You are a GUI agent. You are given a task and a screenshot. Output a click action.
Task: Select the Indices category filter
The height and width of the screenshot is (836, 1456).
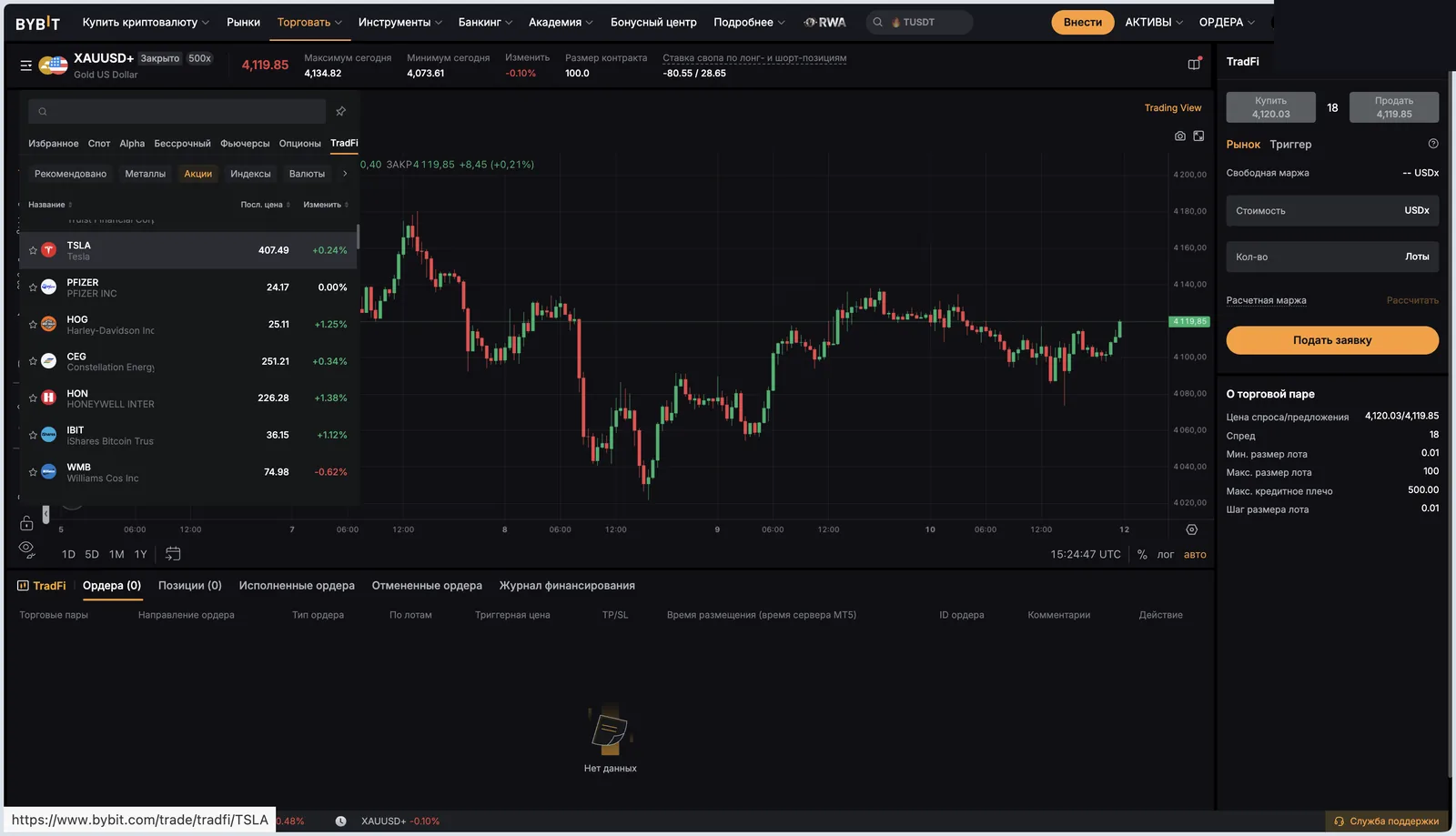coord(250,174)
